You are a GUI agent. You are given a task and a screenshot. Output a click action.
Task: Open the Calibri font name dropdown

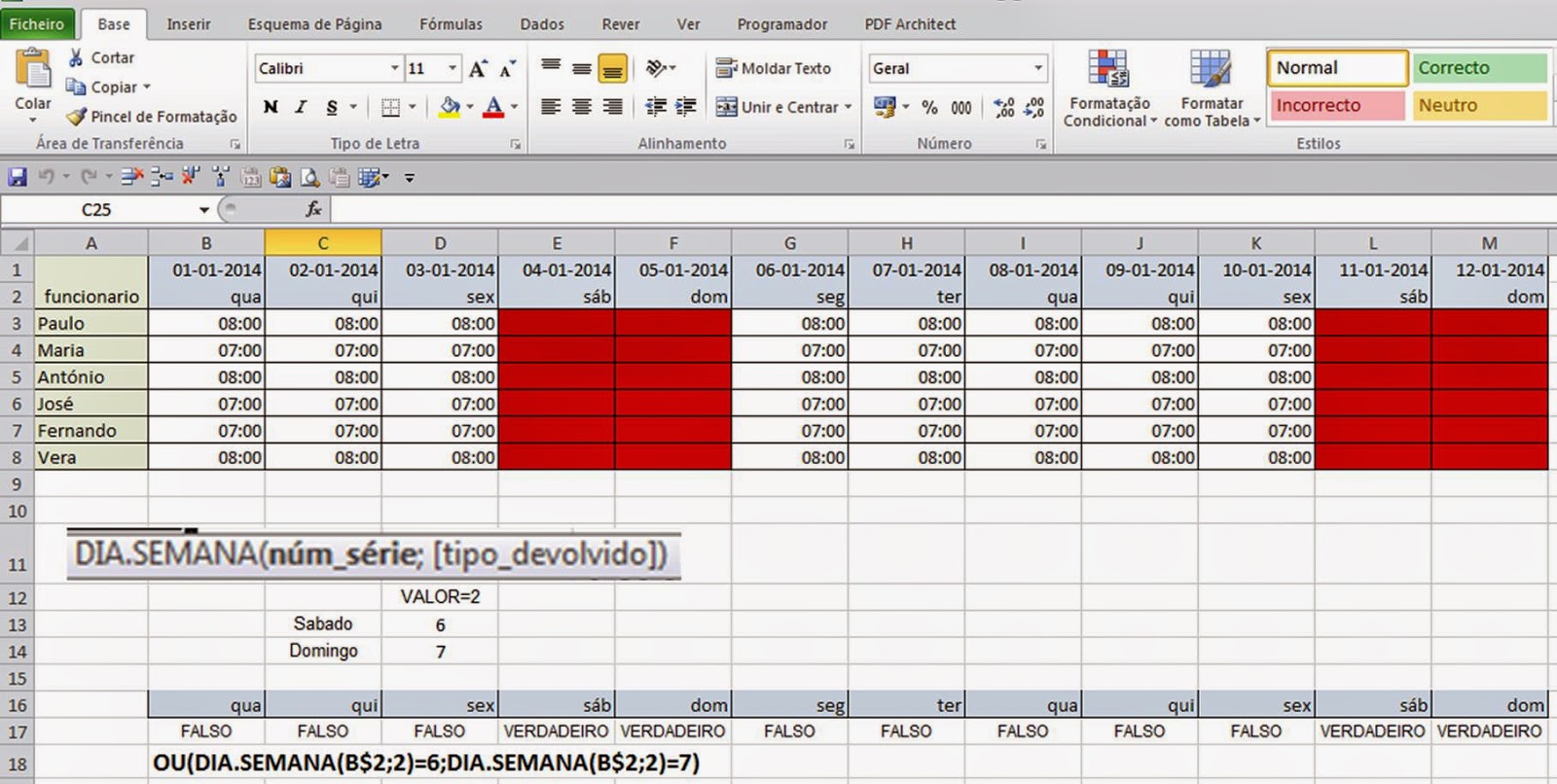coord(394,68)
